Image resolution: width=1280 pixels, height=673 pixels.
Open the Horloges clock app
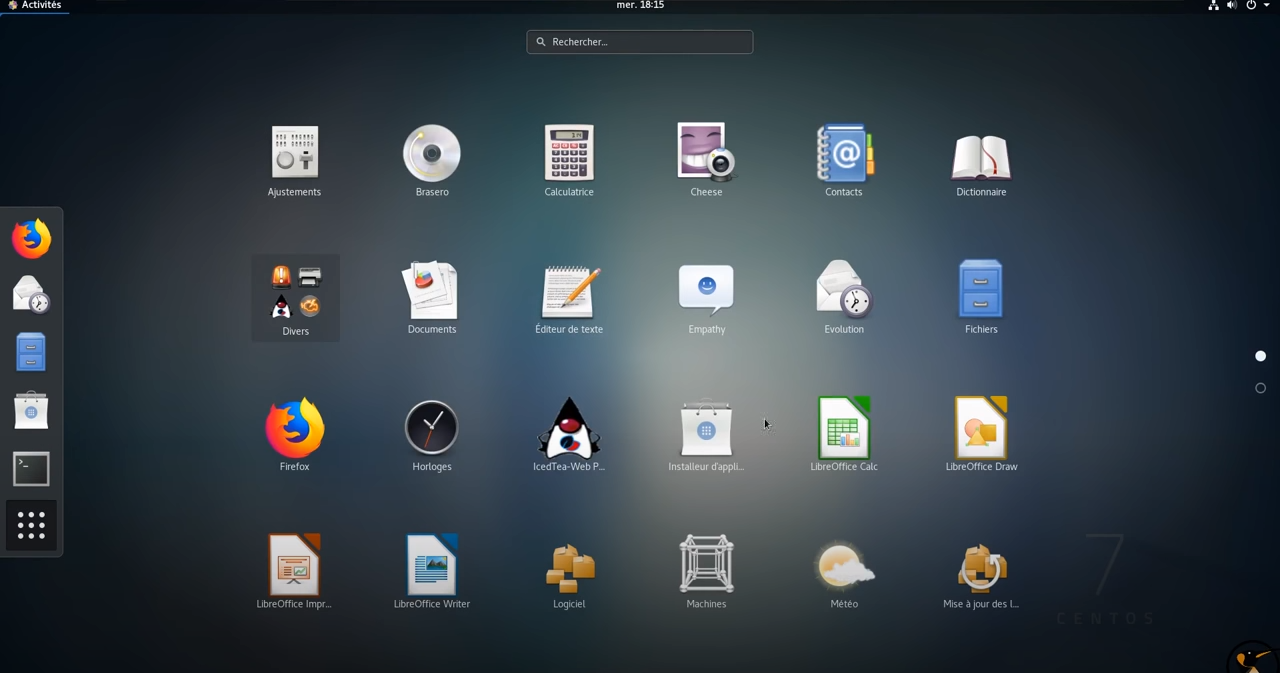(x=432, y=435)
